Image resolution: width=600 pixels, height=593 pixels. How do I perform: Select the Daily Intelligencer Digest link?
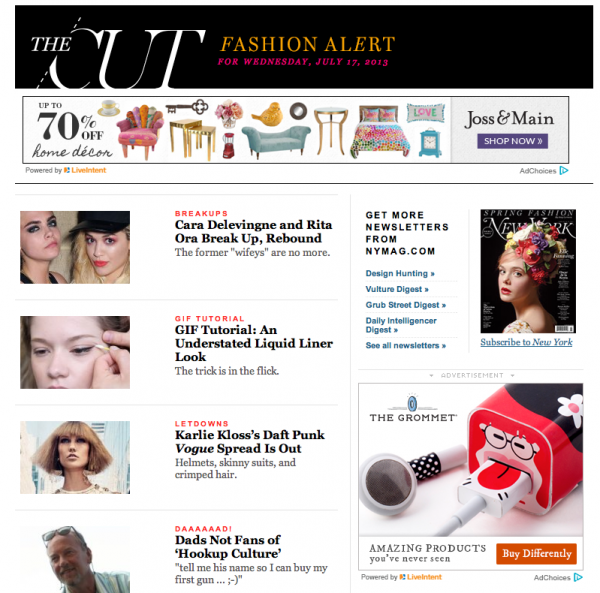point(401,325)
